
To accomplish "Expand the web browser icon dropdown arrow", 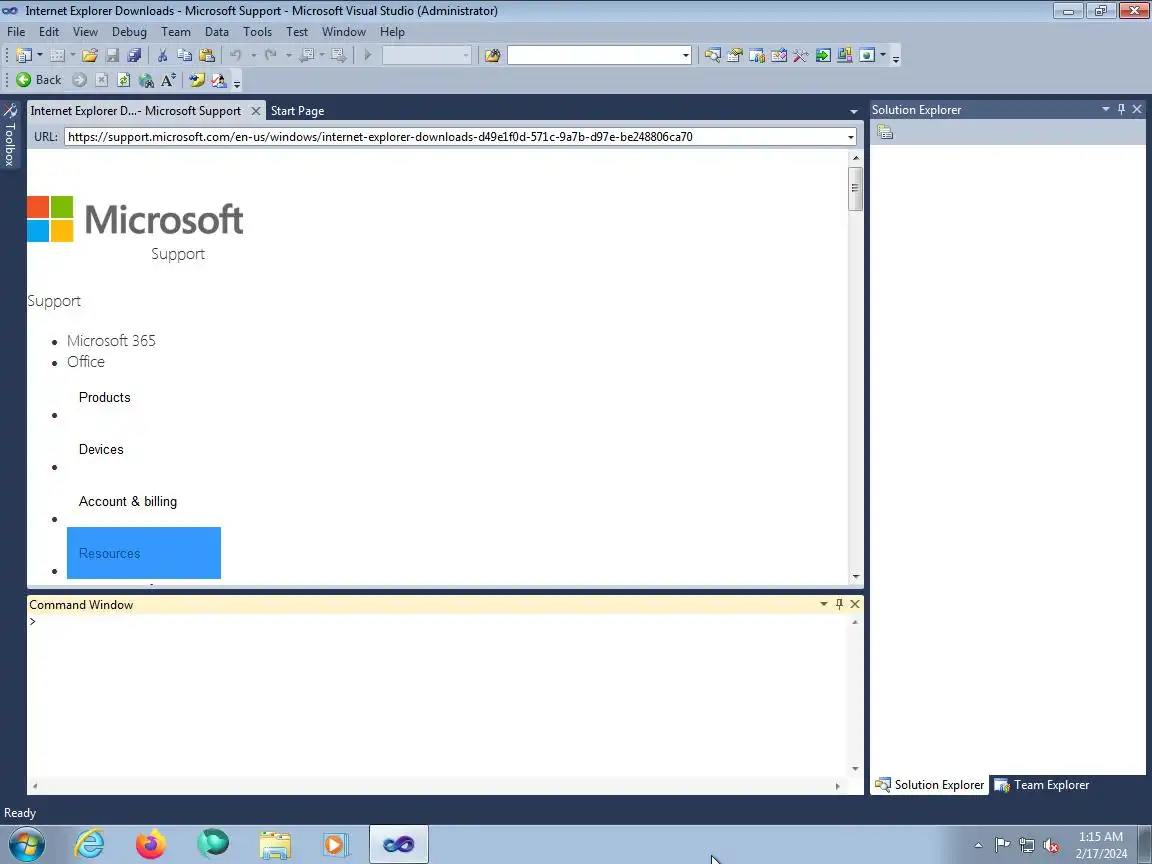I will point(883,55).
